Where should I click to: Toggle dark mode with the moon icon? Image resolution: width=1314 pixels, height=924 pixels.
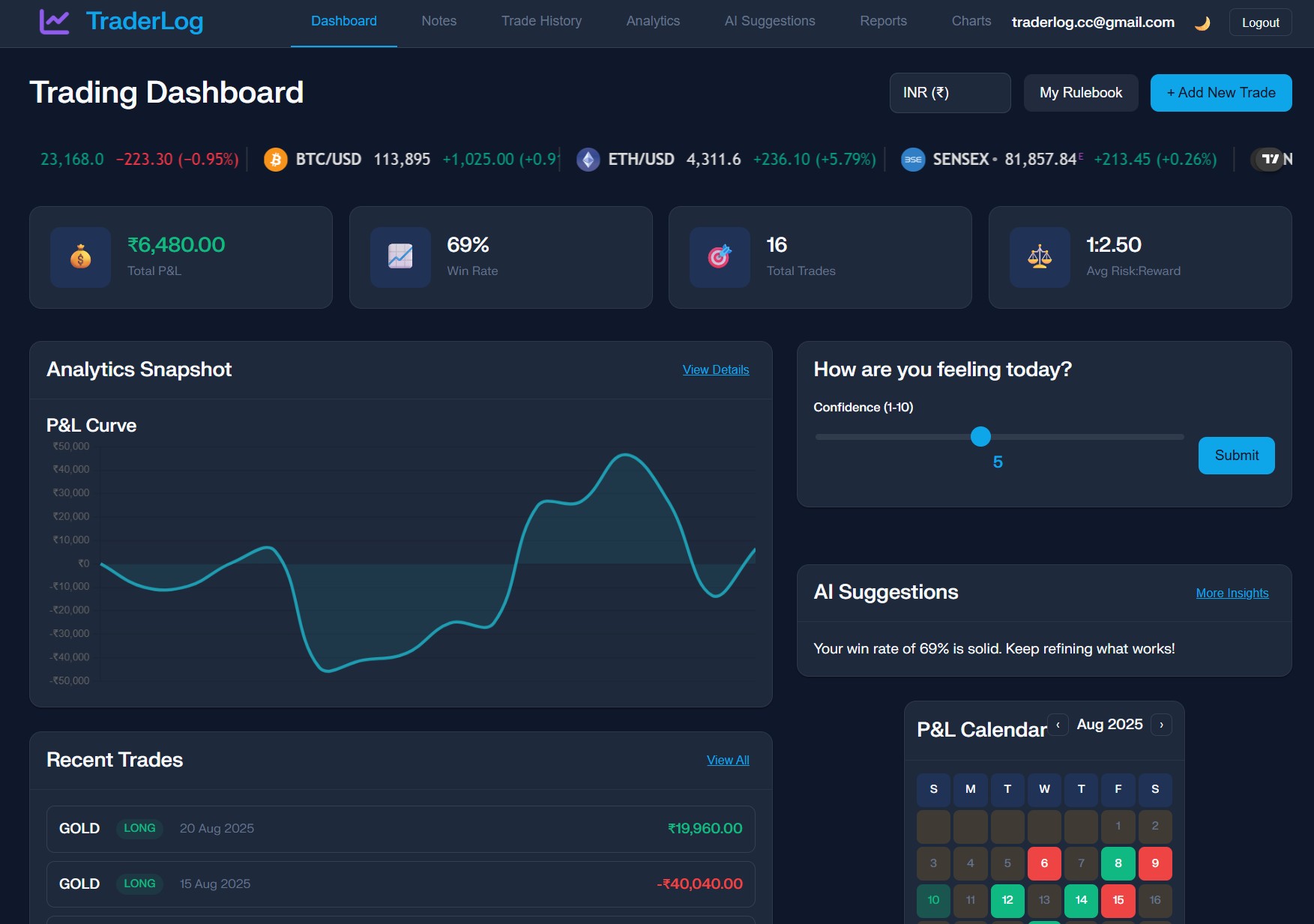1202,23
